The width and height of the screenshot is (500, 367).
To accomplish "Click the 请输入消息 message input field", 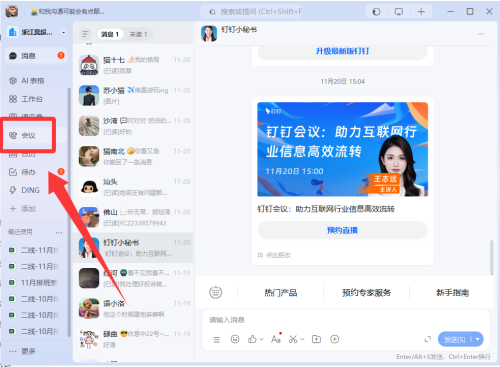I will click(346, 320).
